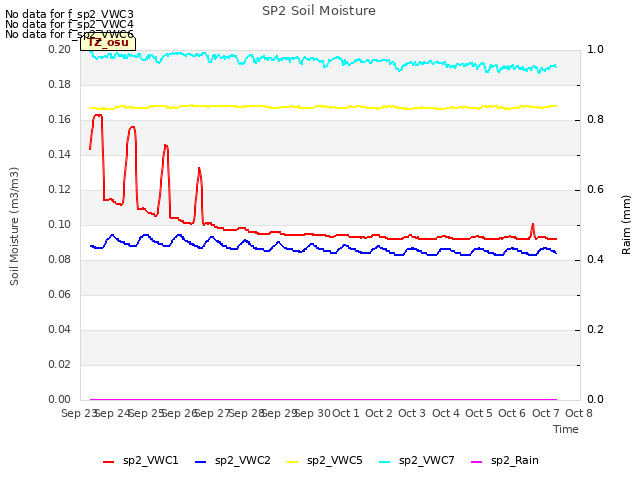Click the Oct 1 date tick label
The image size is (640, 480).
[x=346, y=413]
